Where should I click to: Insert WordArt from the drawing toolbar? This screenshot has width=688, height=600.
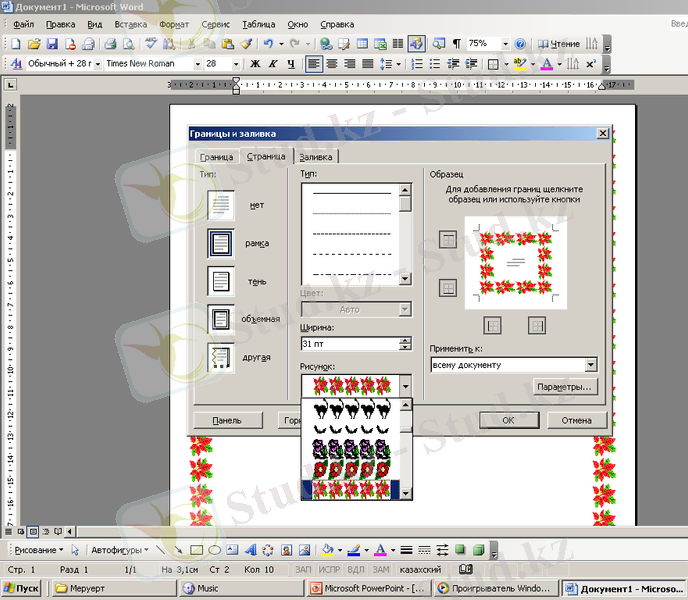click(251, 550)
